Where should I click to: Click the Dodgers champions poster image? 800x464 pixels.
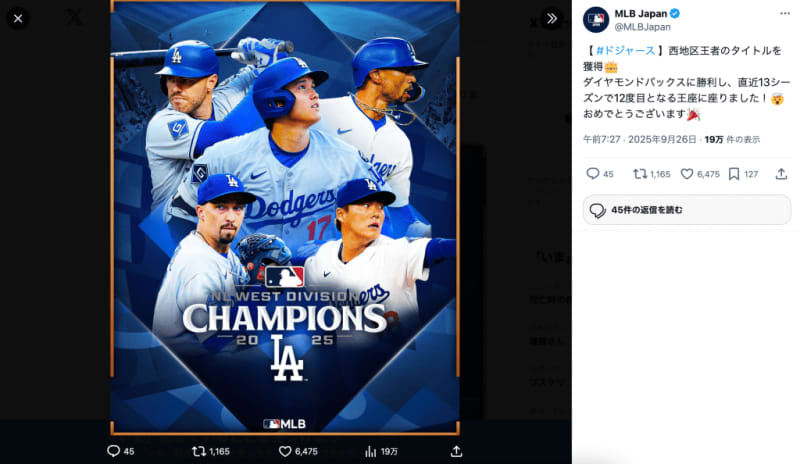[x=285, y=220]
